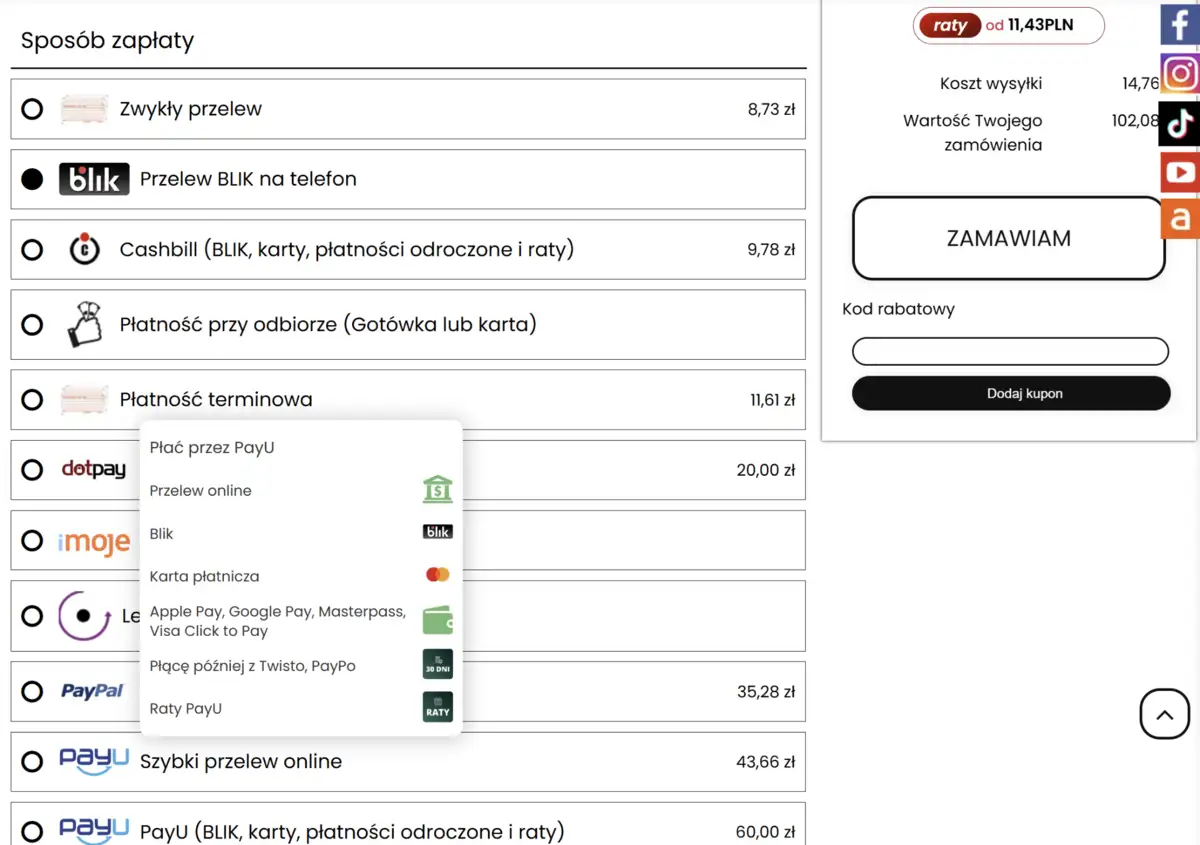Click the PayPal logo
The image size is (1200, 845).
(92, 691)
